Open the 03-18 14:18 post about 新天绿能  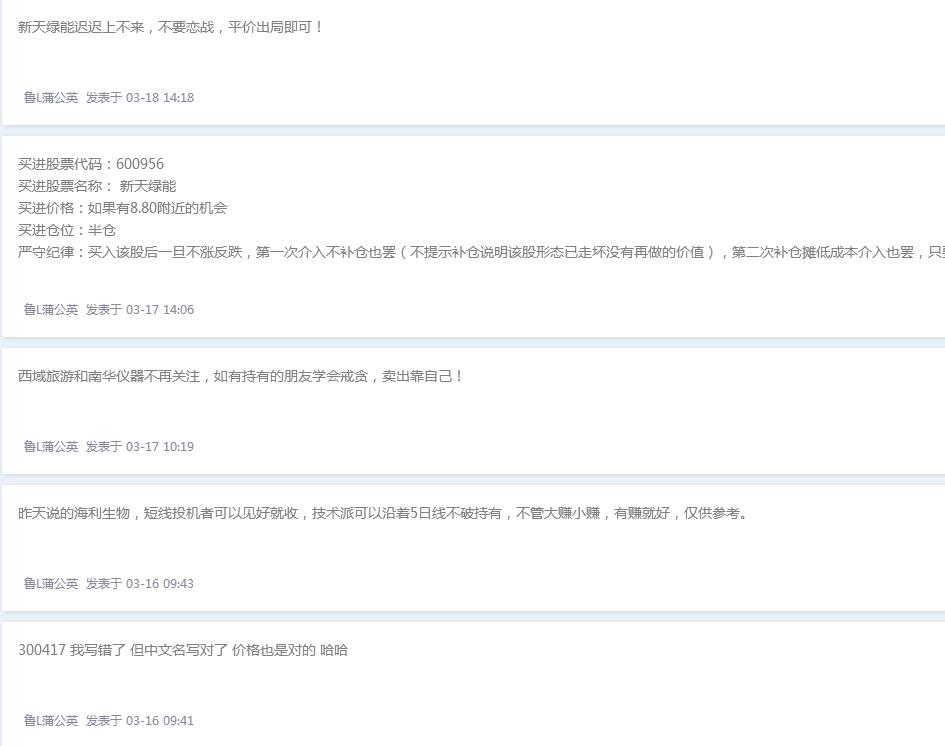click(171, 27)
